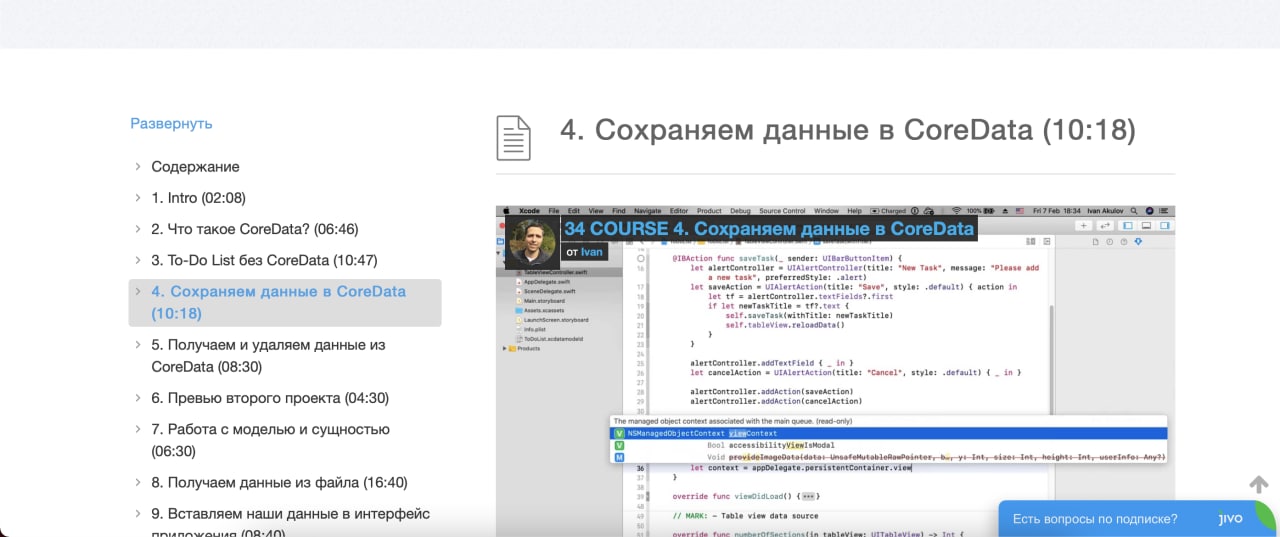Open lesson 1. Intro (02:08)
The width and height of the screenshot is (1280, 537).
click(198, 198)
